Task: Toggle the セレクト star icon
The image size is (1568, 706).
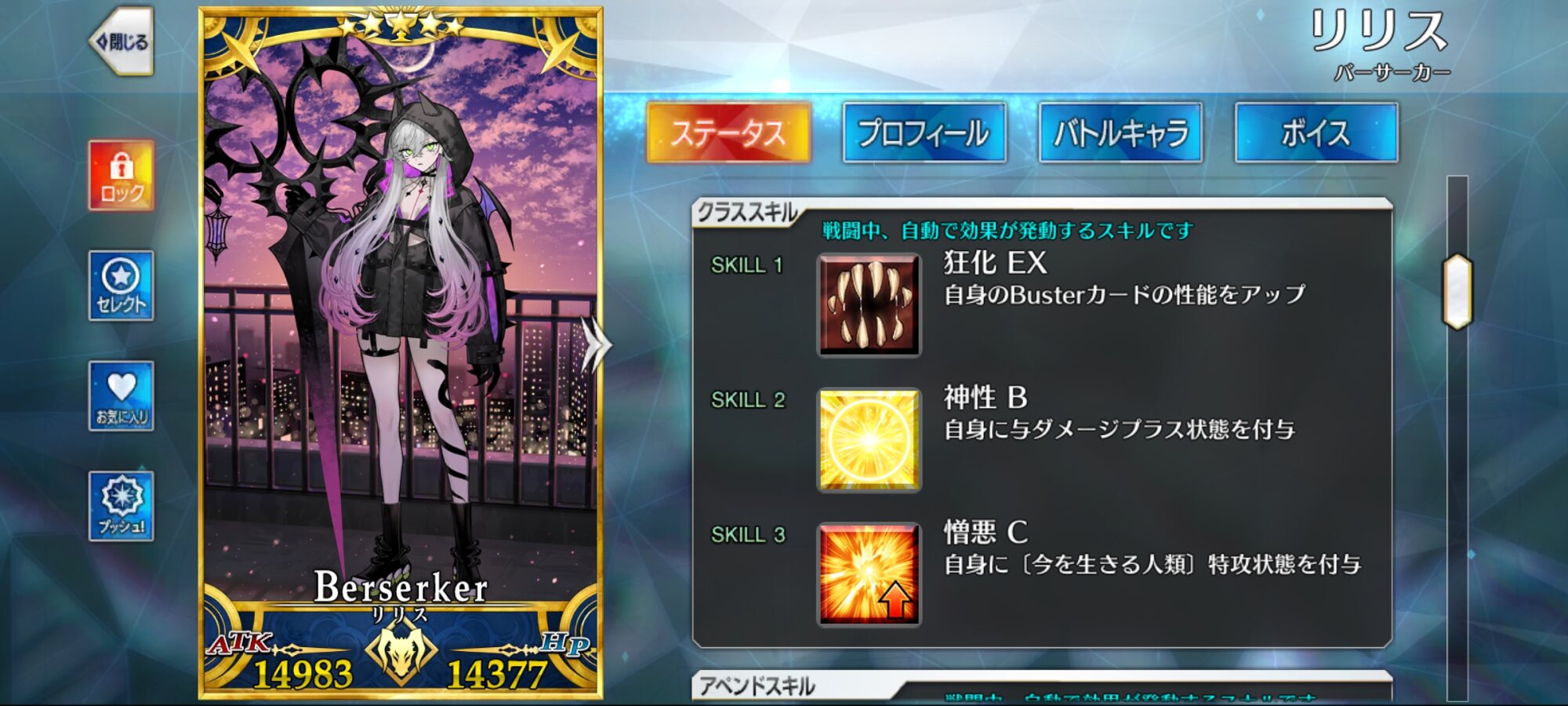Action: click(x=121, y=286)
